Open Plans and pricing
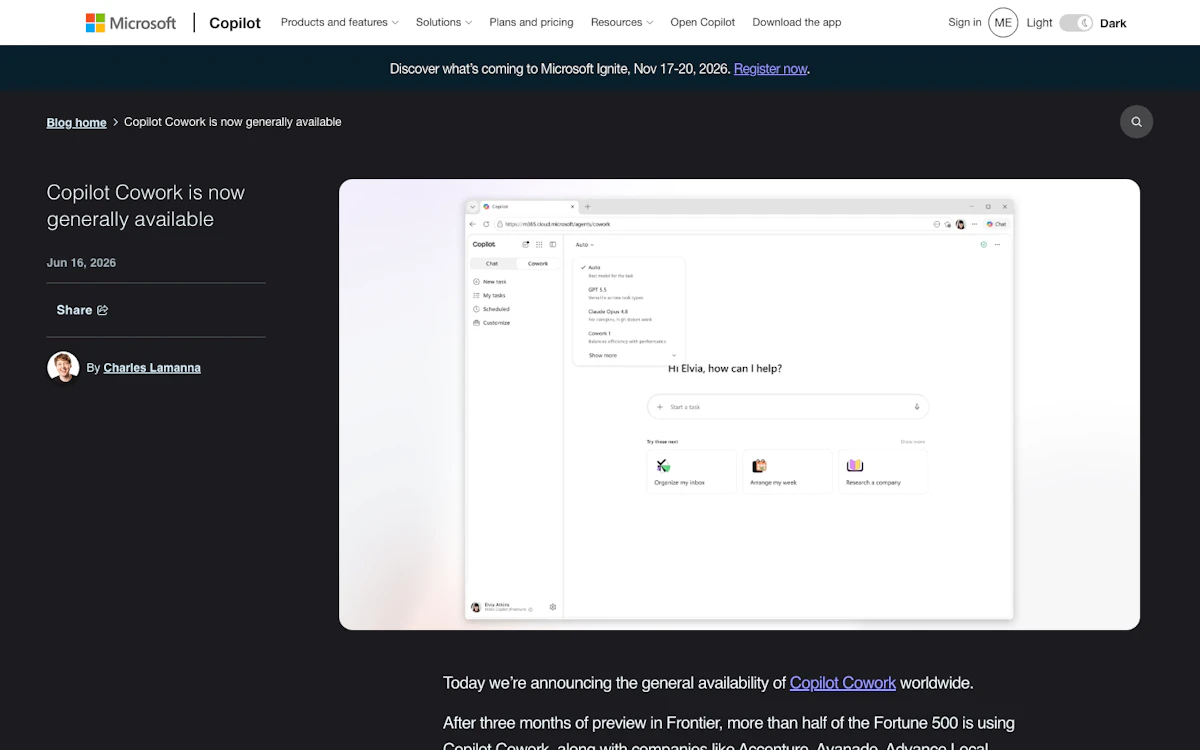 point(531,22)
